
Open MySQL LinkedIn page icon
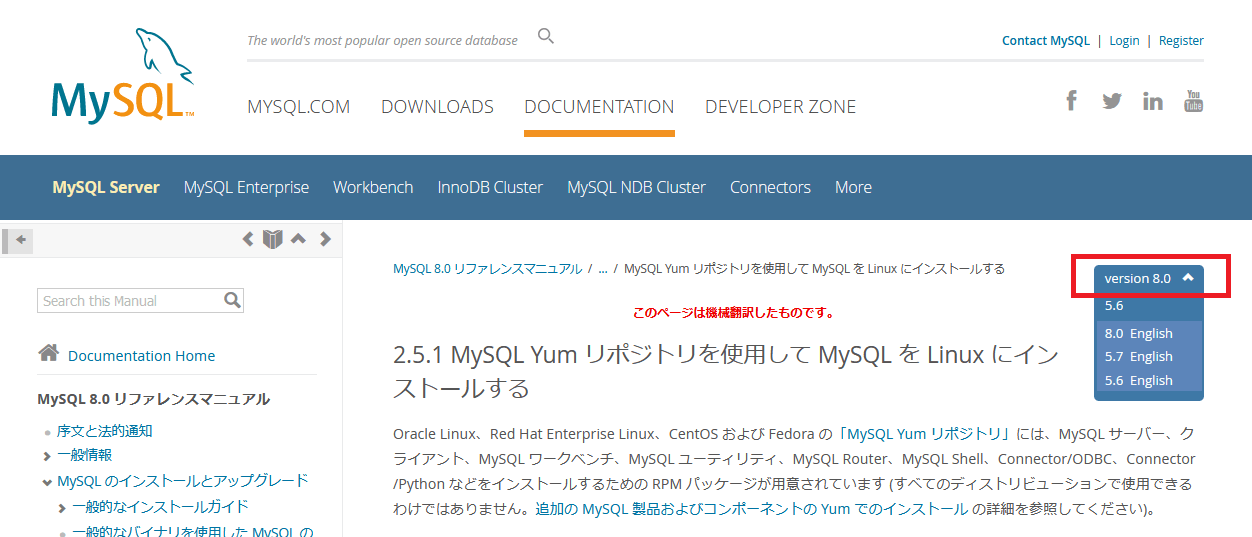(1153, 101)
